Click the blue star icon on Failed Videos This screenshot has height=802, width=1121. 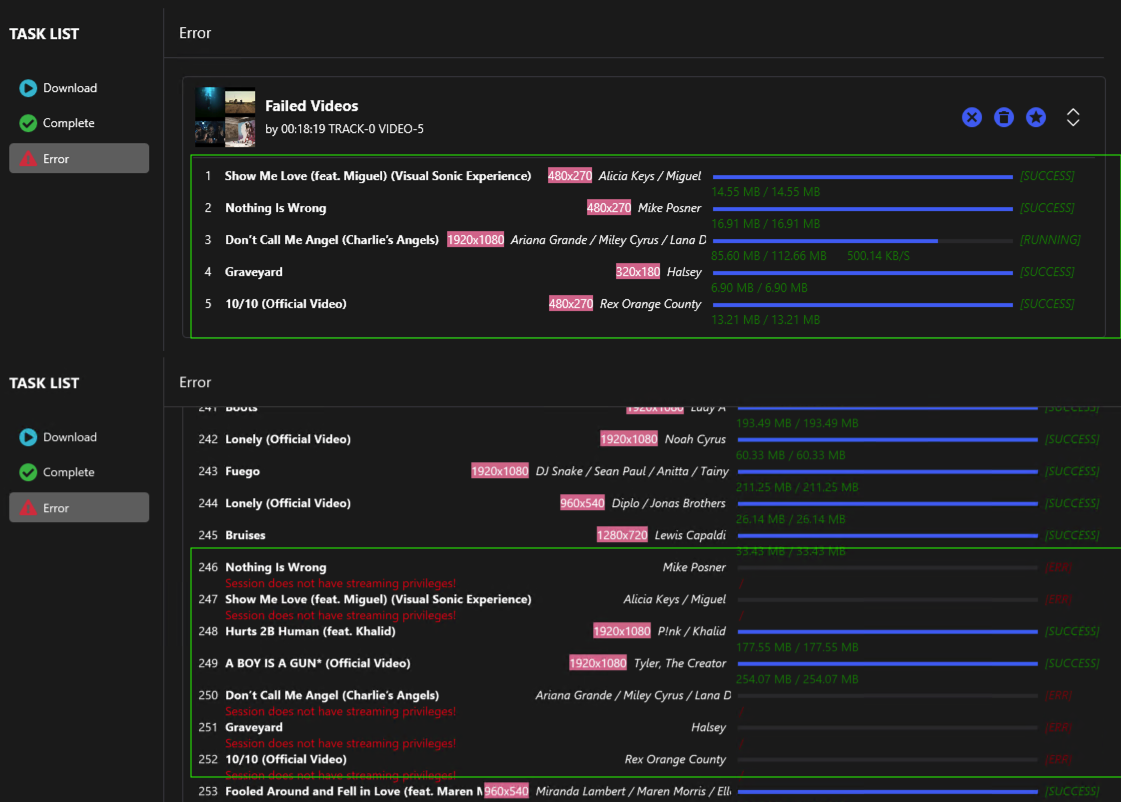tap(1035, 117)
